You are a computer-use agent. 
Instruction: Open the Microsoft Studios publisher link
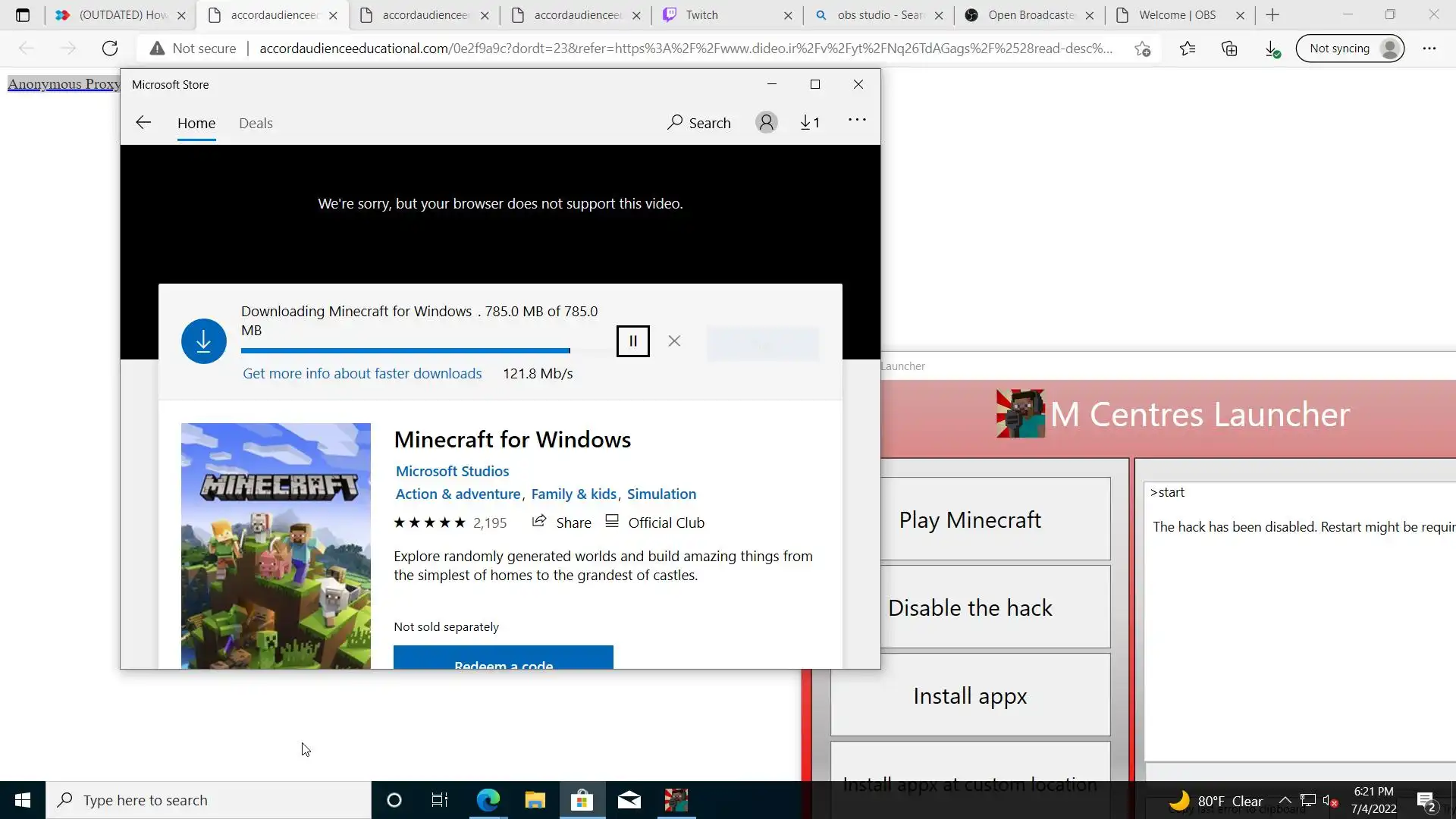(x=452, y=471)
